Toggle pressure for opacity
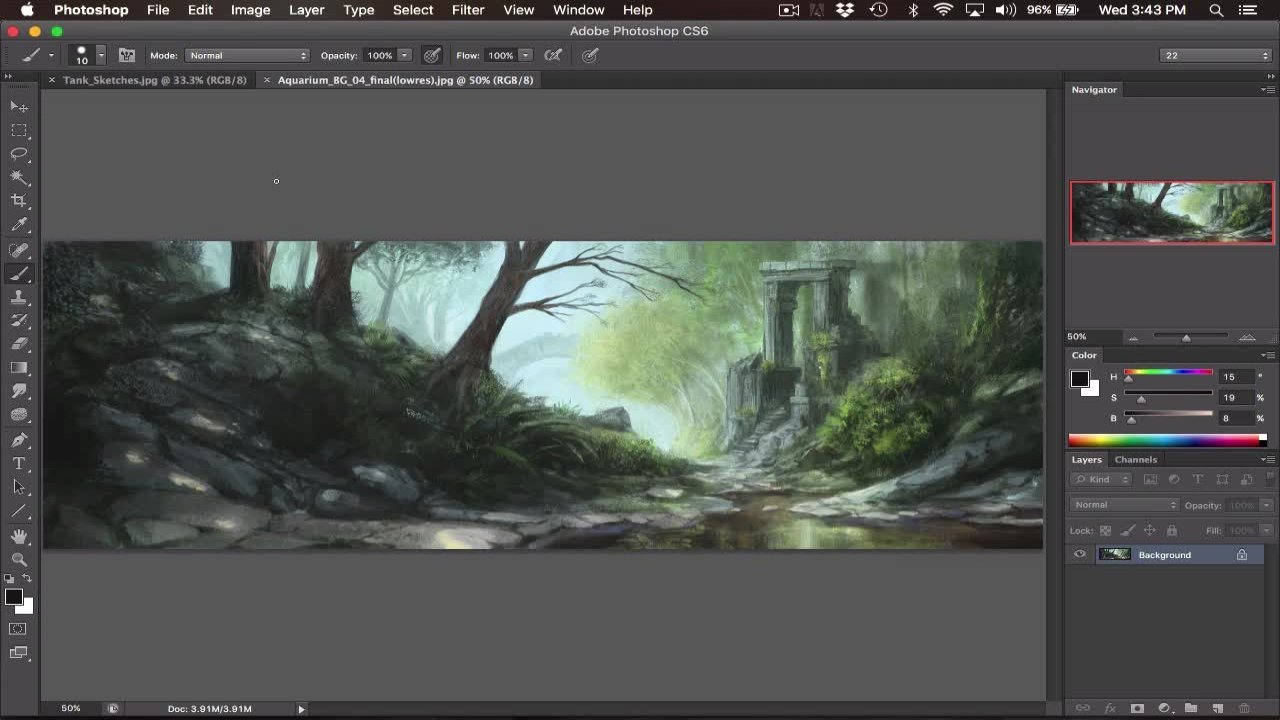This screenshot has width=1280, height=720. [432, 55]
